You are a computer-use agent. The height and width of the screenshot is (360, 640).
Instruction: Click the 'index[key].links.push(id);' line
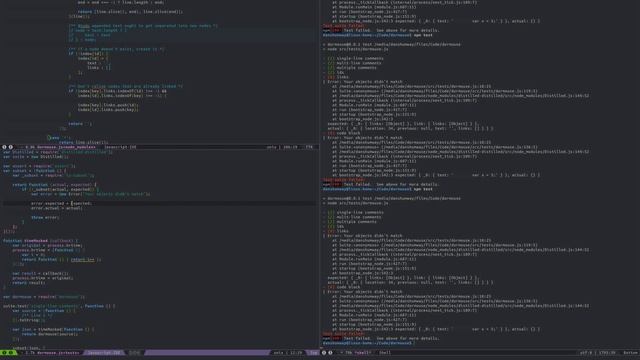point(108,105)
